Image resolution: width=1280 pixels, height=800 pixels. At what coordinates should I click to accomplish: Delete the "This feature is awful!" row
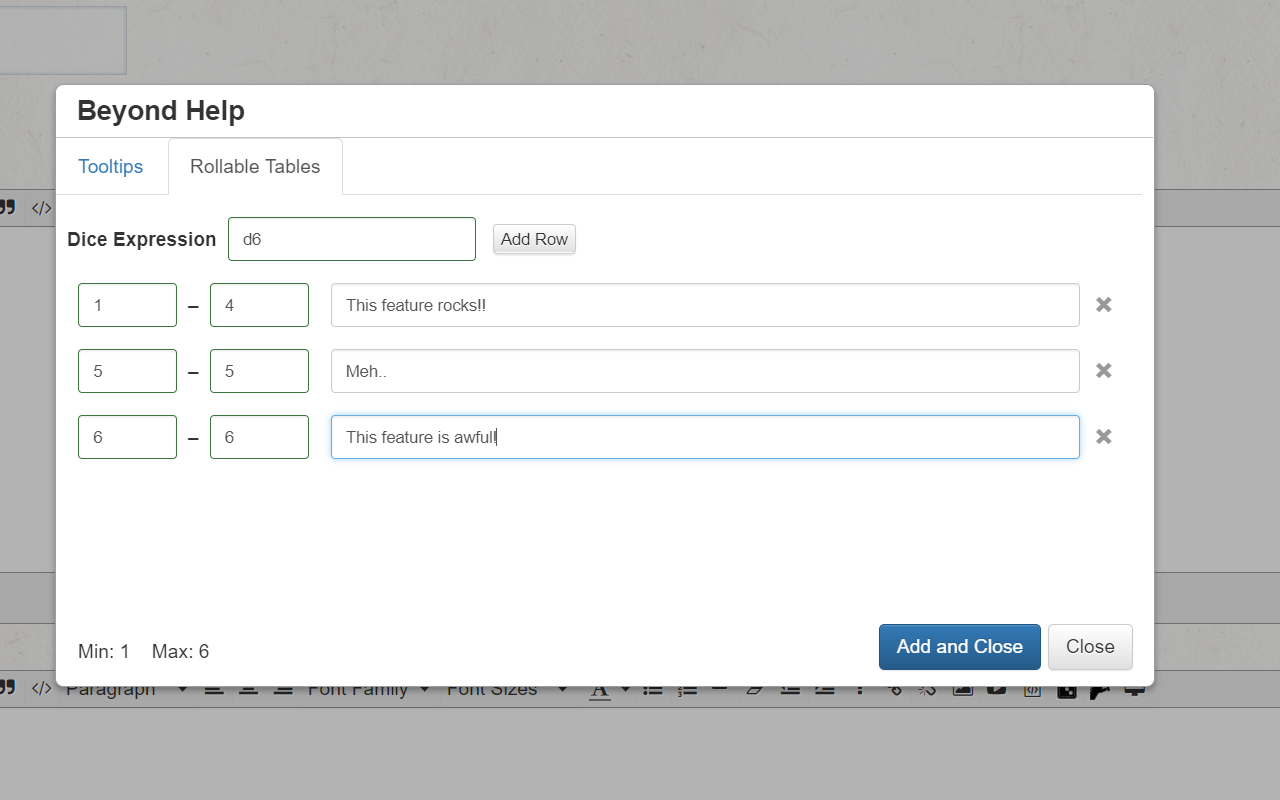(x=1104, y=437)
